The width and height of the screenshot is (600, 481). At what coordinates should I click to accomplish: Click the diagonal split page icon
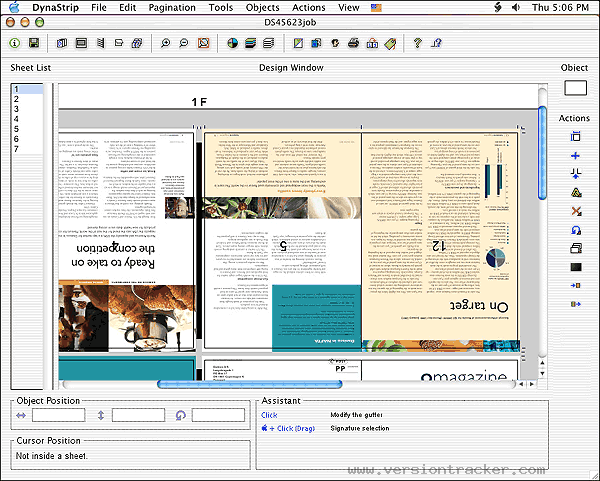point(298,43)
